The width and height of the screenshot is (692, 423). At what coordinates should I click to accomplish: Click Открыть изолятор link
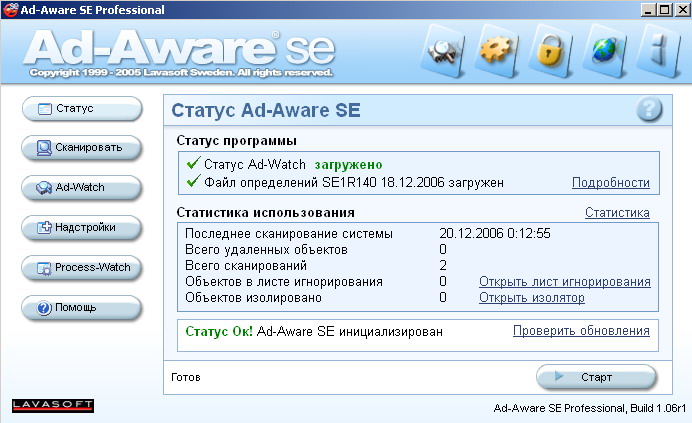pyautogui.click(x=532, y=298)
